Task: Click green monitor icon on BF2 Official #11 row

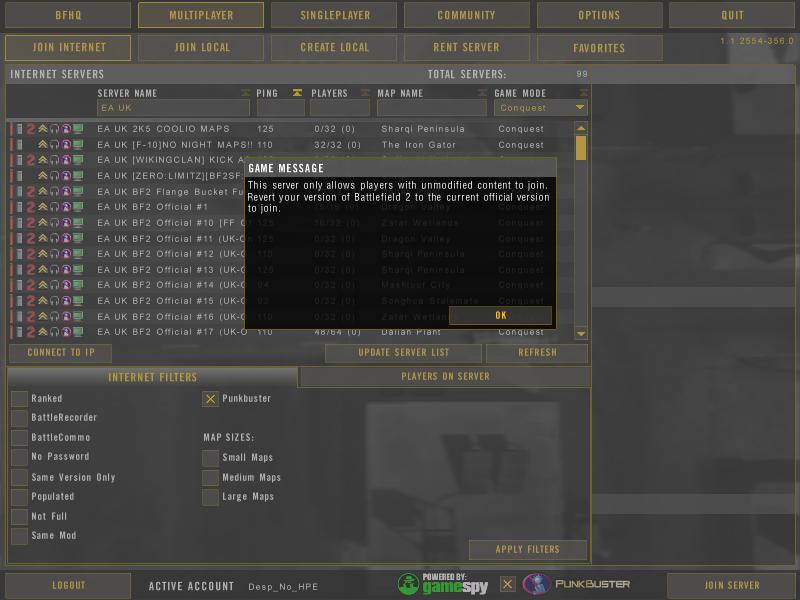Action: [78, 238]
